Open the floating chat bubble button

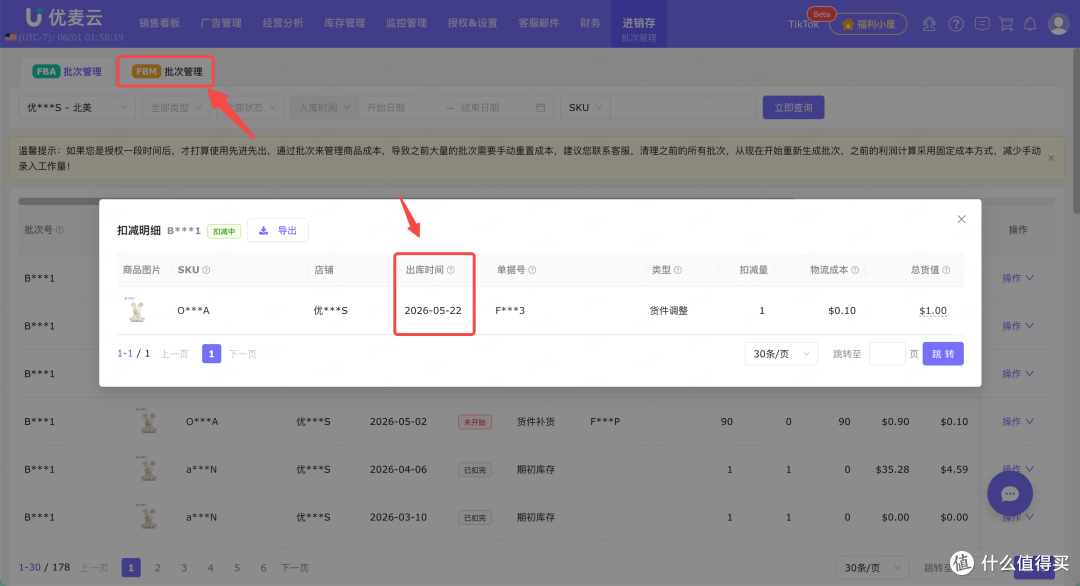pyautogui.click(x=1010, y=493)
